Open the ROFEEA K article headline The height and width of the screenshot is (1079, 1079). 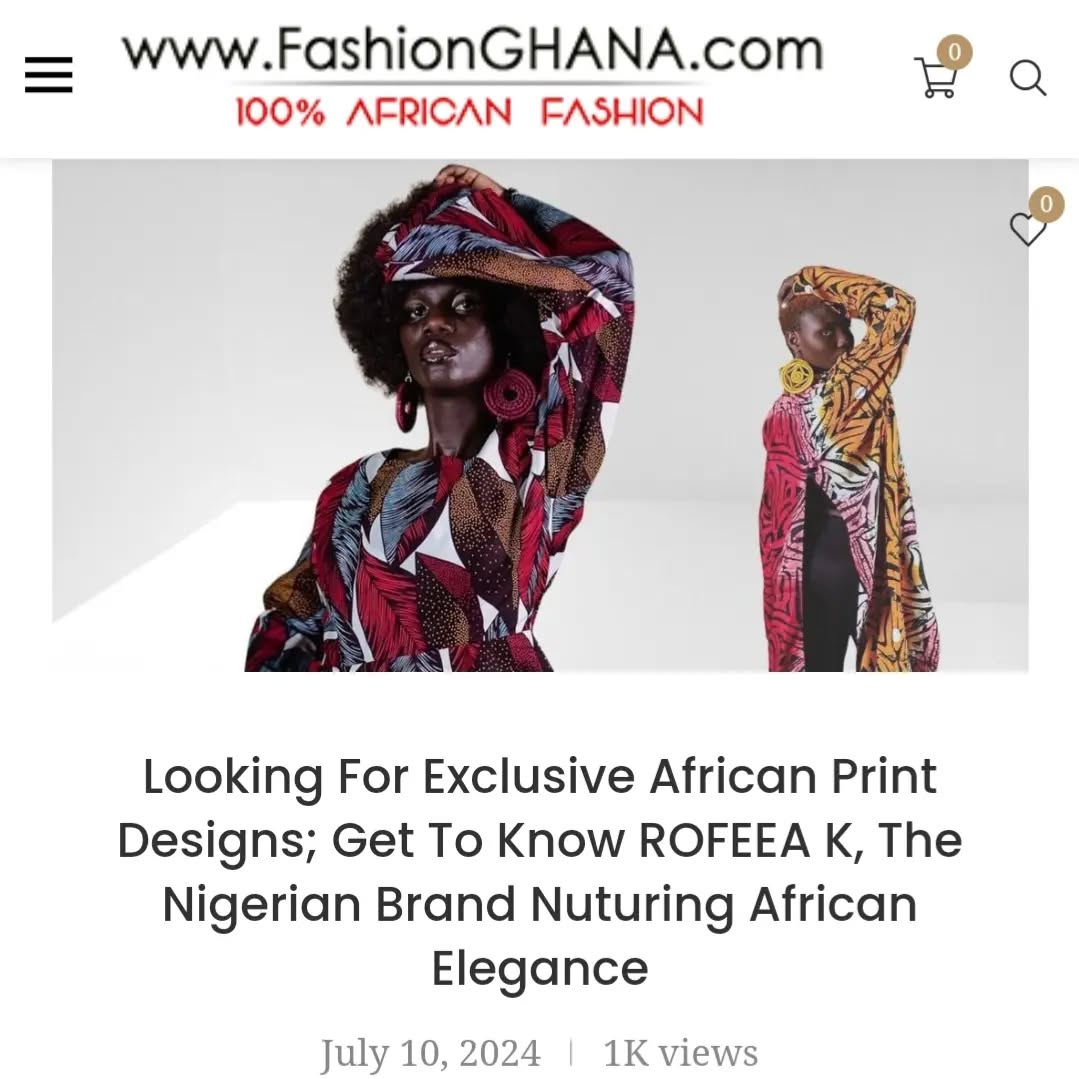point(540,871)
